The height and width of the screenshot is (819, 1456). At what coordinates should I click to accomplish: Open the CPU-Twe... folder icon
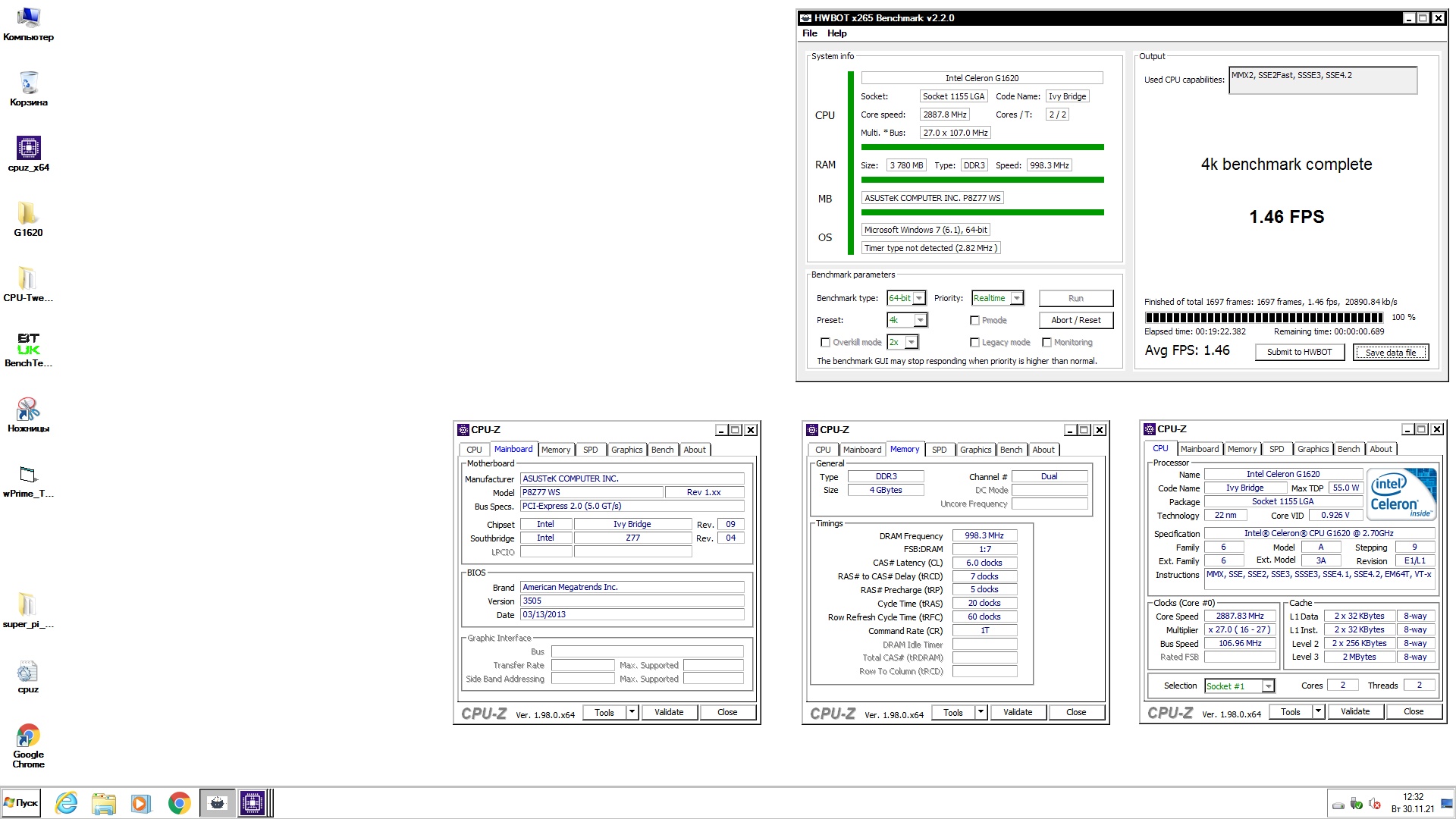(x=28, y=284)
